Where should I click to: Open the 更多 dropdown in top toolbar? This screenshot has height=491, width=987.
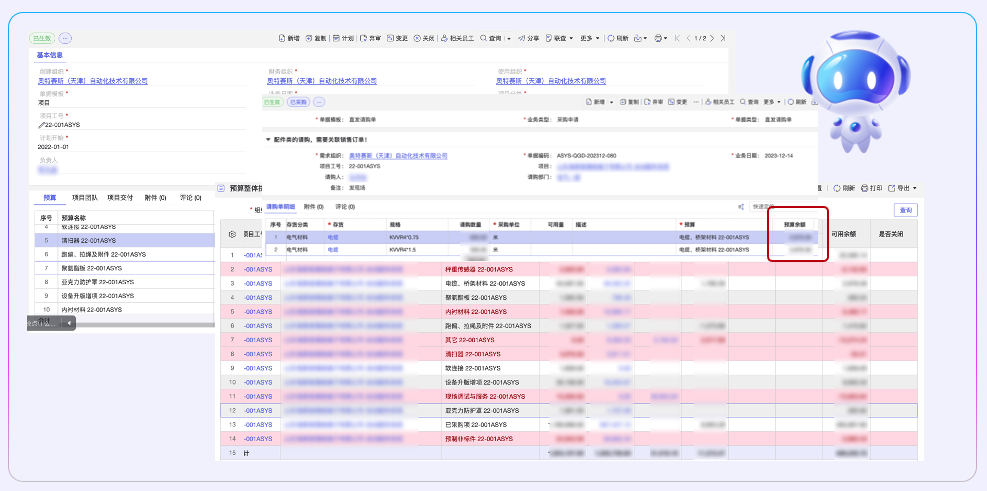click(590, 38)
